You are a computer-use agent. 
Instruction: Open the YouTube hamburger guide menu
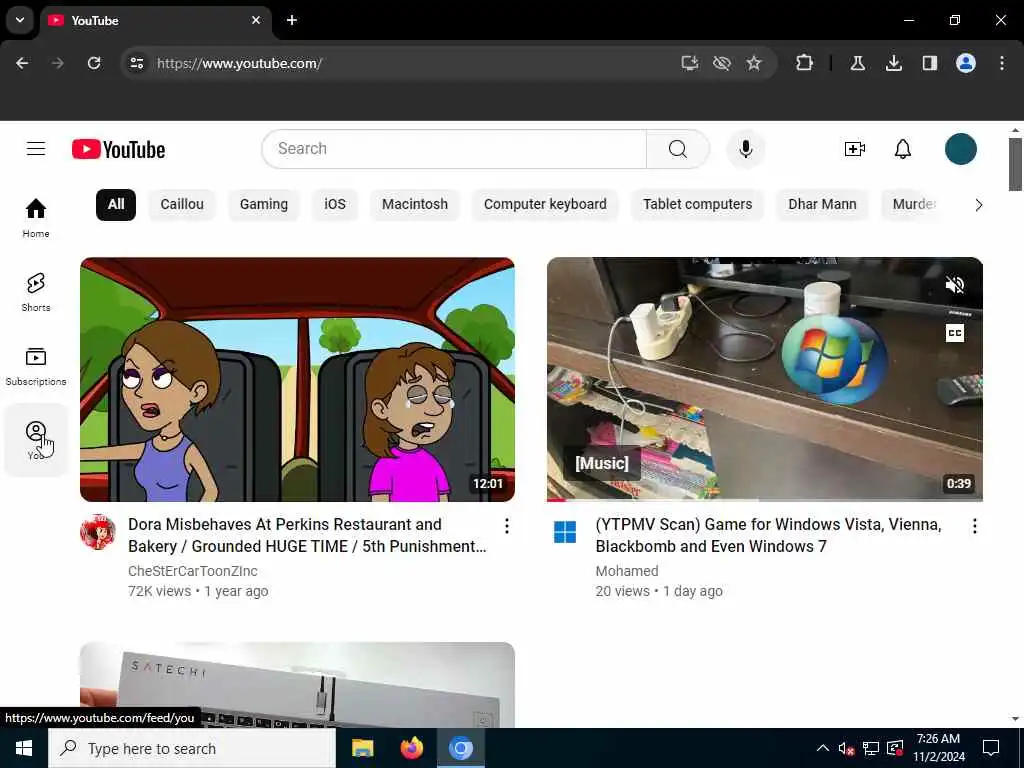(36, 149)
